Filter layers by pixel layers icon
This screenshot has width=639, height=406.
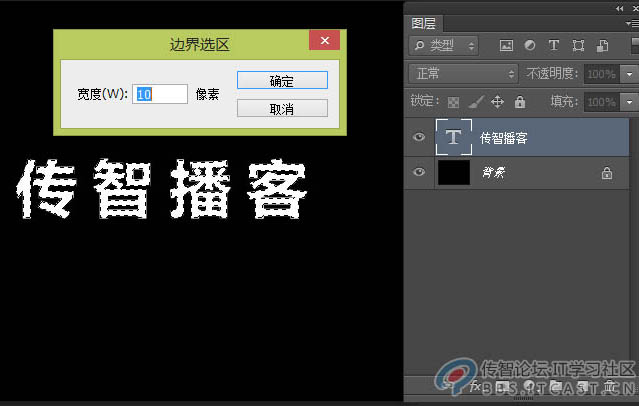(506, 45)
